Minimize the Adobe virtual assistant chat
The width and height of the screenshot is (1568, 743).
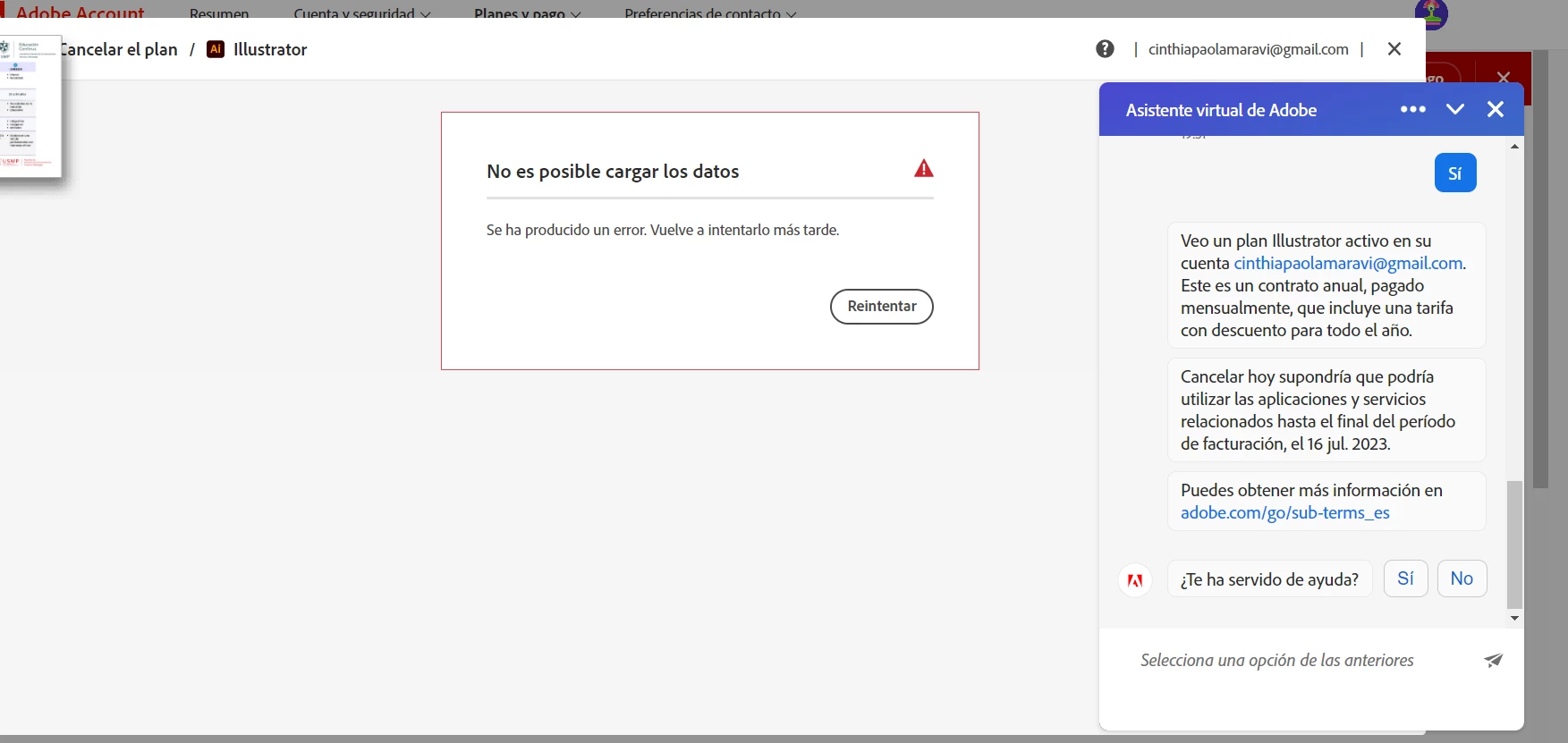click(1455, 109)
